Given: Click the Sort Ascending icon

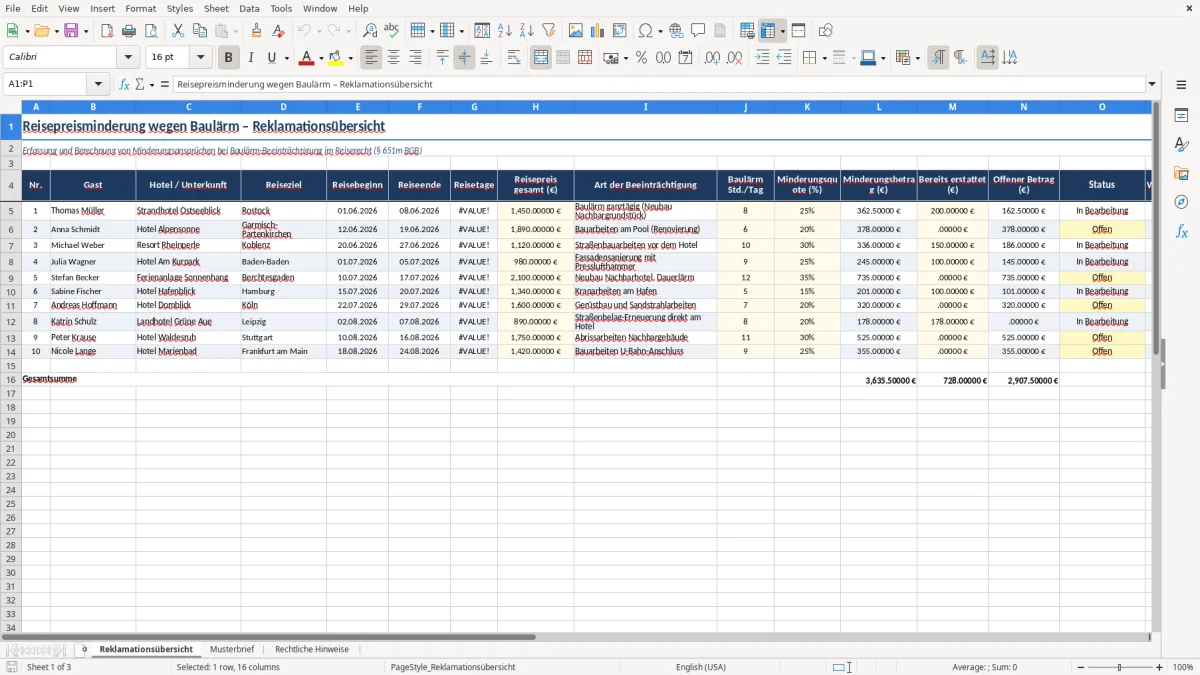Looking at the screenshot, I should pyautogui.click(x=505, y=31).
